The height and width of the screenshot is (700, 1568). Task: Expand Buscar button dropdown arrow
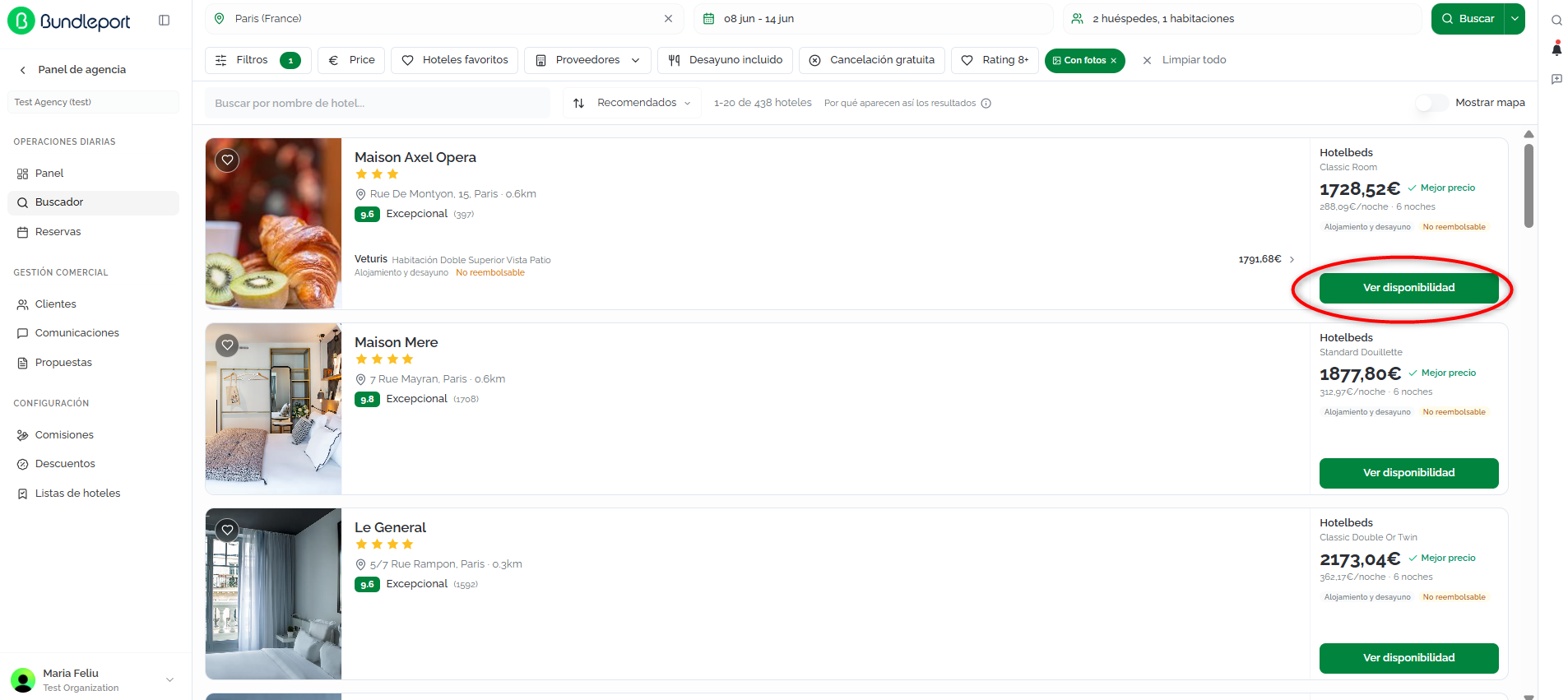point(1515,19)
